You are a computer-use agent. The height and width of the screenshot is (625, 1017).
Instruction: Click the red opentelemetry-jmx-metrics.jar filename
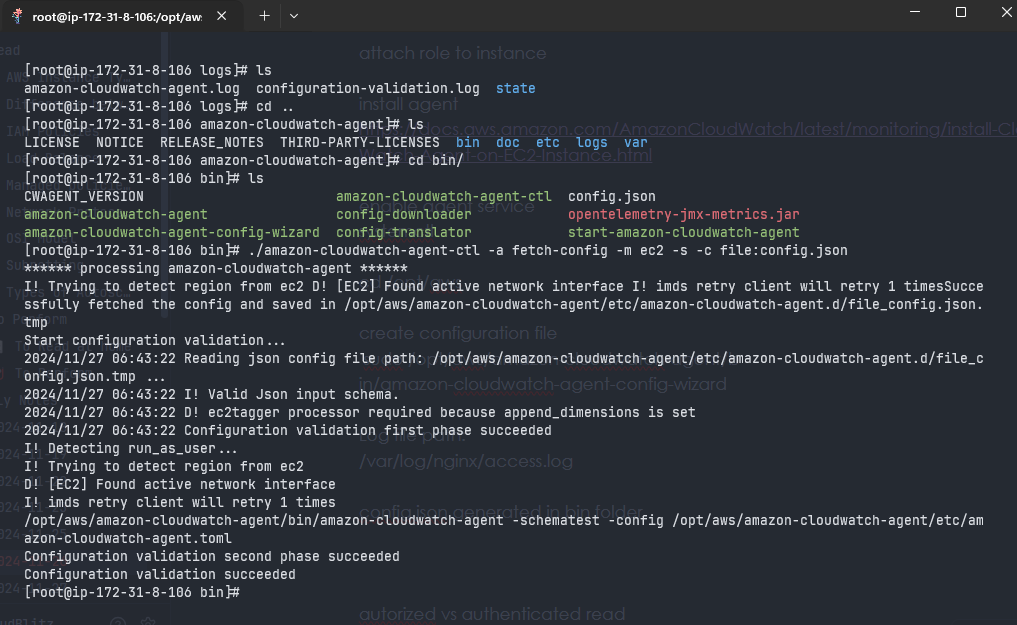[683, 214]
